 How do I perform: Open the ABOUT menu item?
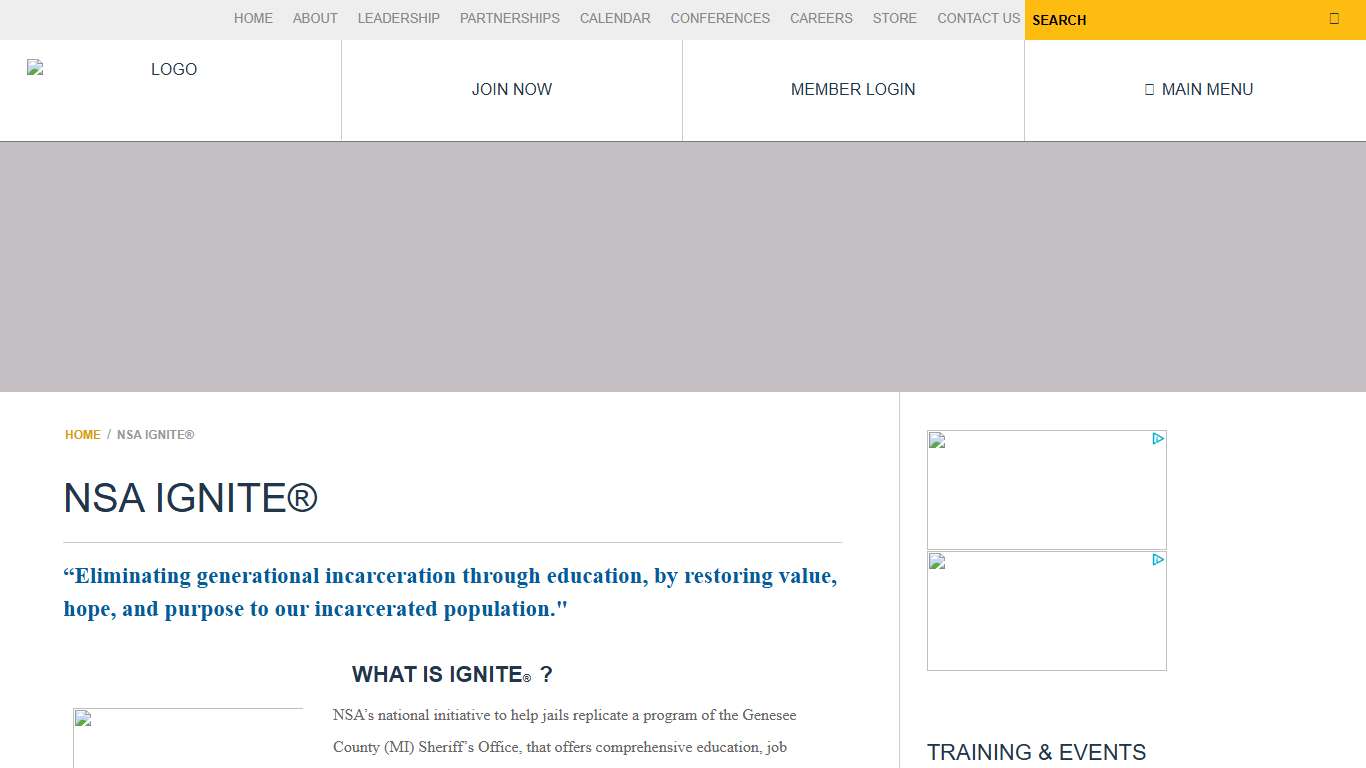tap(315, 18)
